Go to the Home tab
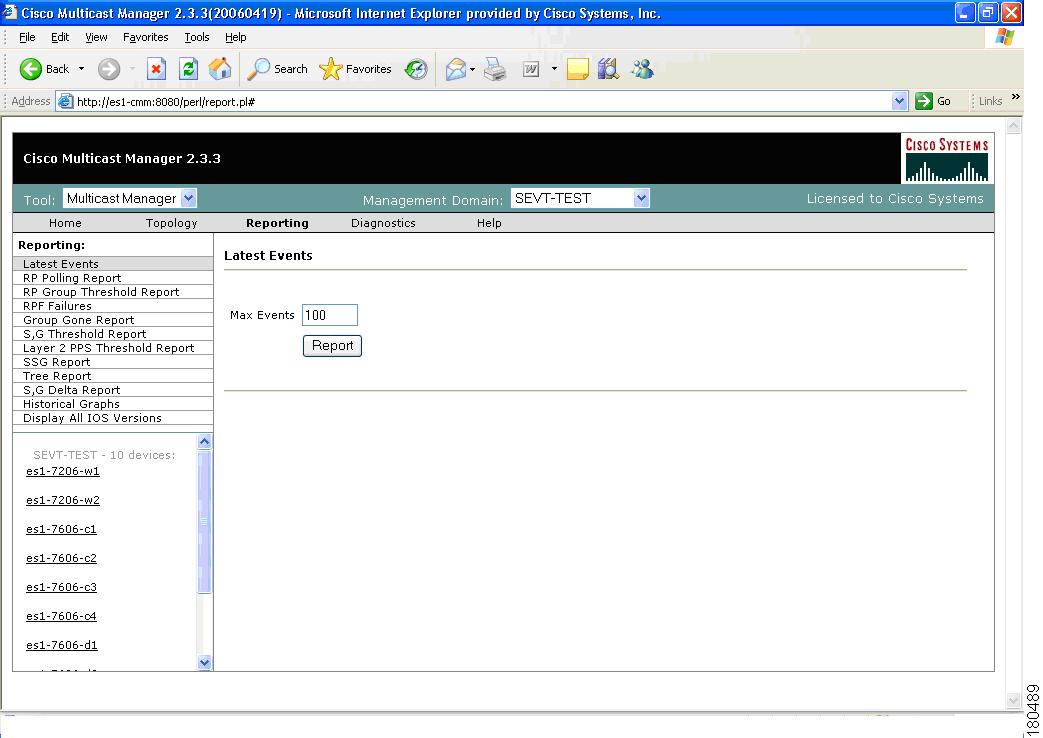The height and width of the screenshot is (738, 1043). (65, 223)
